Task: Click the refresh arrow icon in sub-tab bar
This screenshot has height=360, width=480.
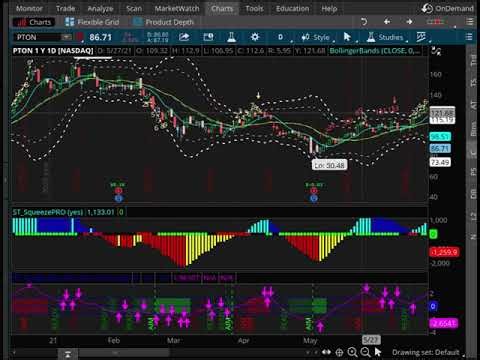Action: pos(364,22)
